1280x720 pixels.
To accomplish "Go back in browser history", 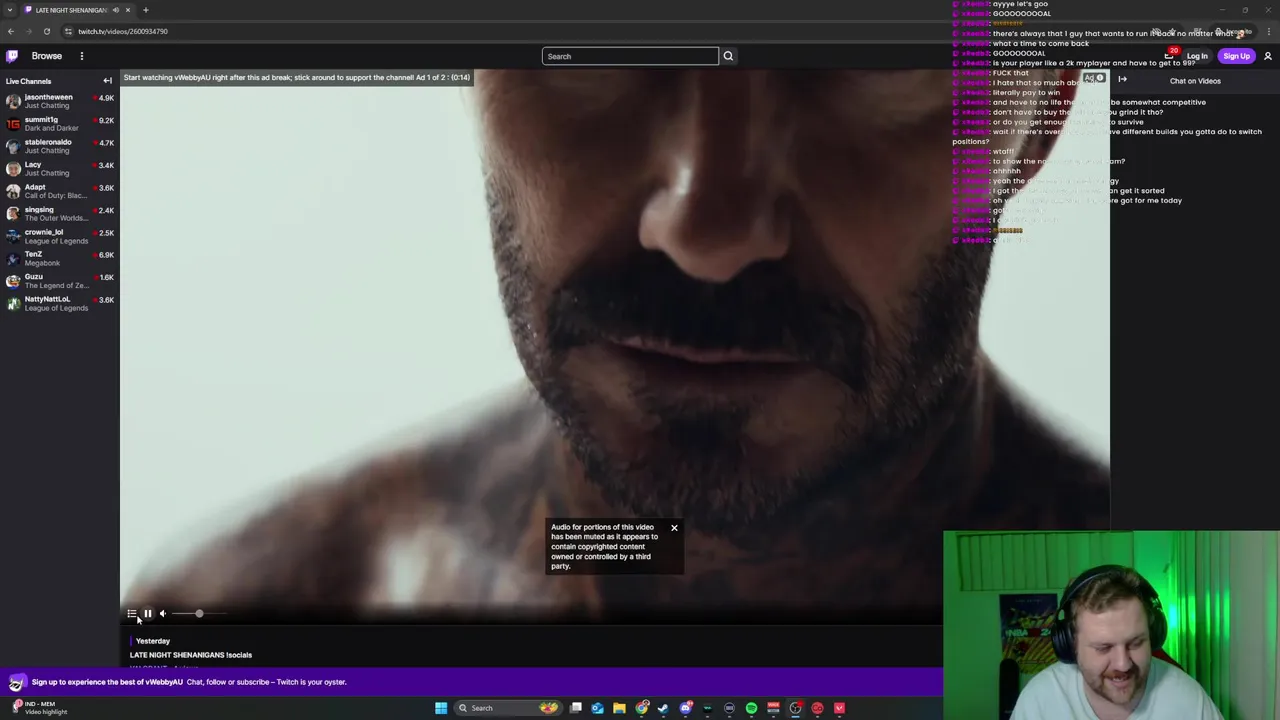I will 11,31.
